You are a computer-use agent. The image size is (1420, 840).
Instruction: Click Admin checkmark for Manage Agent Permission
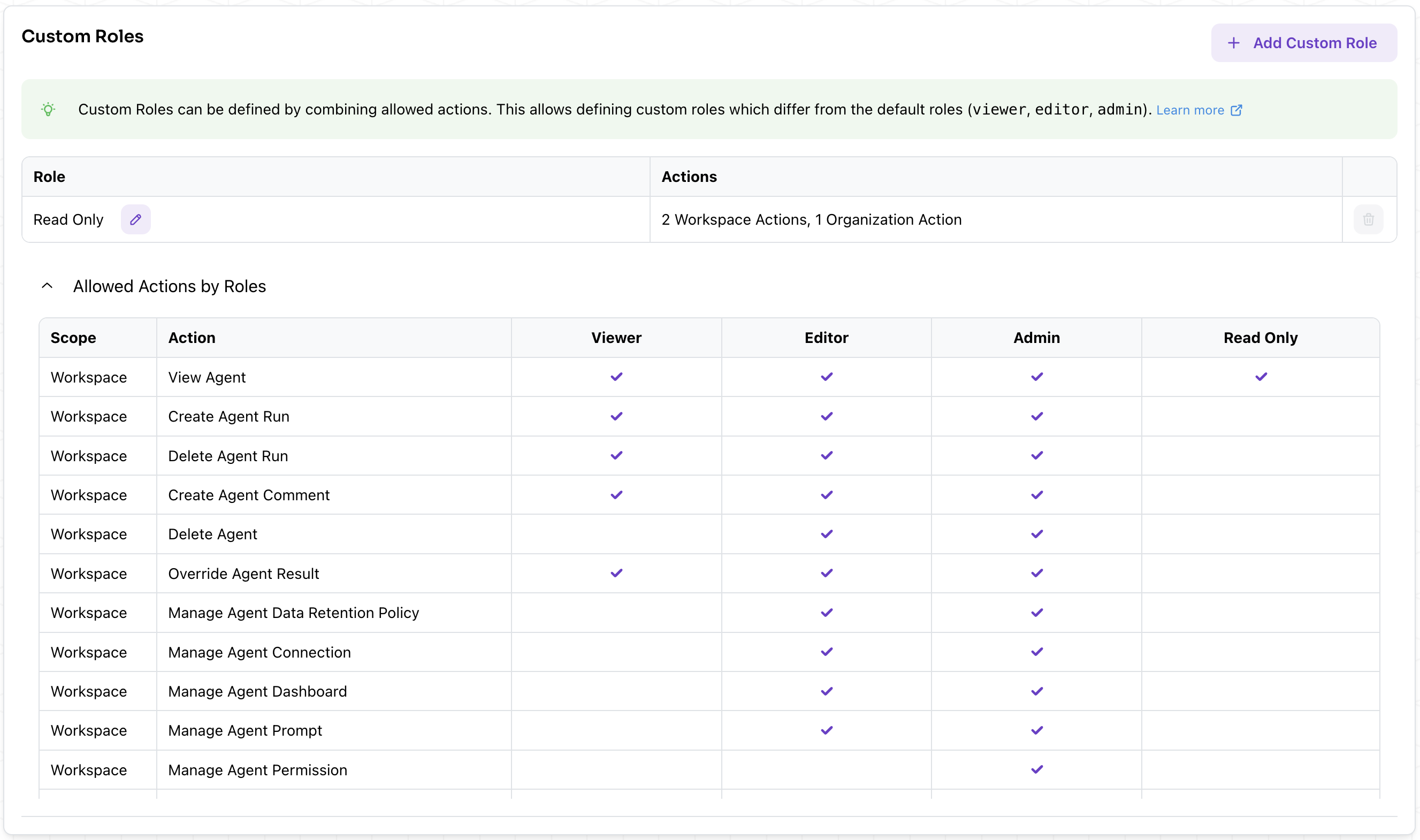(1036, 770)
